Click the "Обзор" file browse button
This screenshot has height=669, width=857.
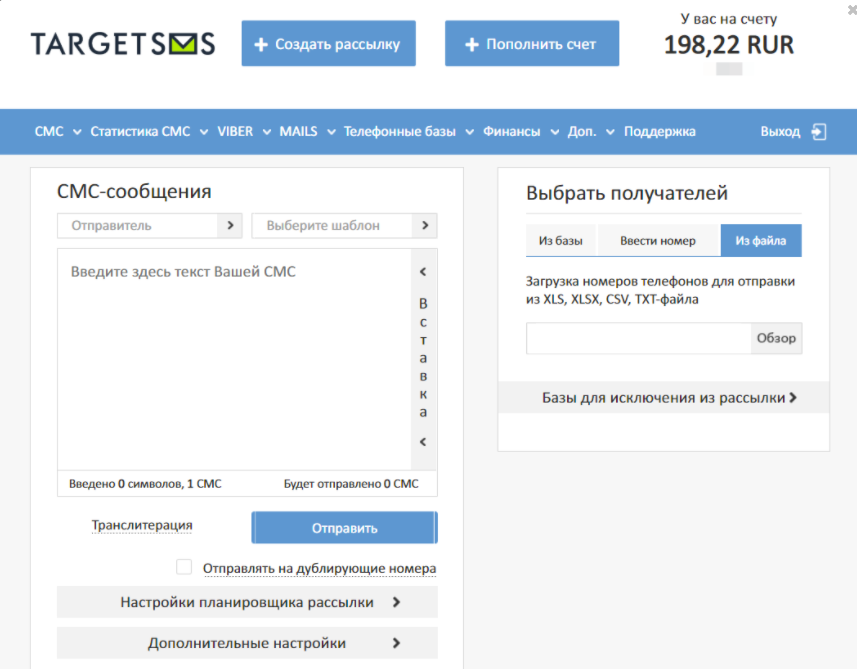coord(776,338)
